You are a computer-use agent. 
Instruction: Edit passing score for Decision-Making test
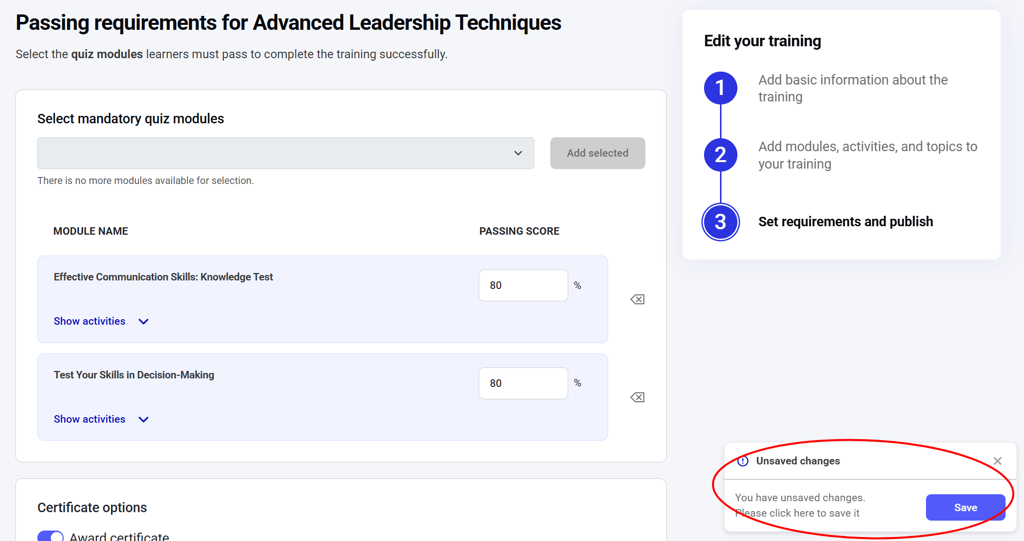pyautogui.click(x=523, y=384)
